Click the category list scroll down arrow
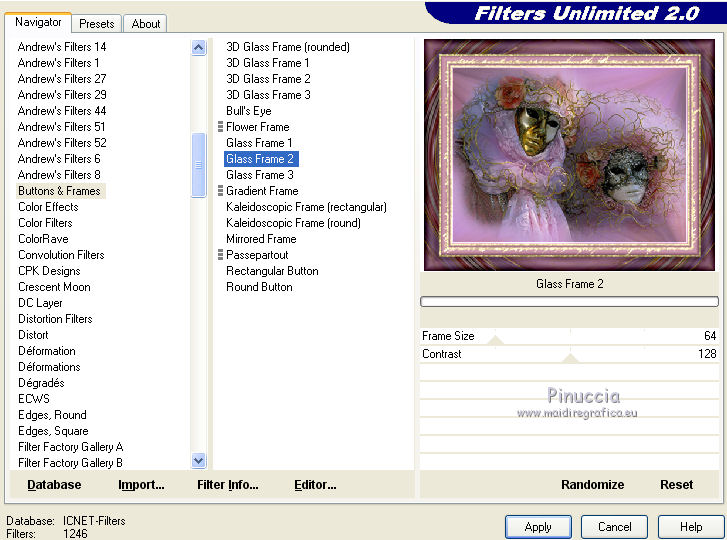The width and height of the screenshot is (727, 540). click(x=198, y=461)
